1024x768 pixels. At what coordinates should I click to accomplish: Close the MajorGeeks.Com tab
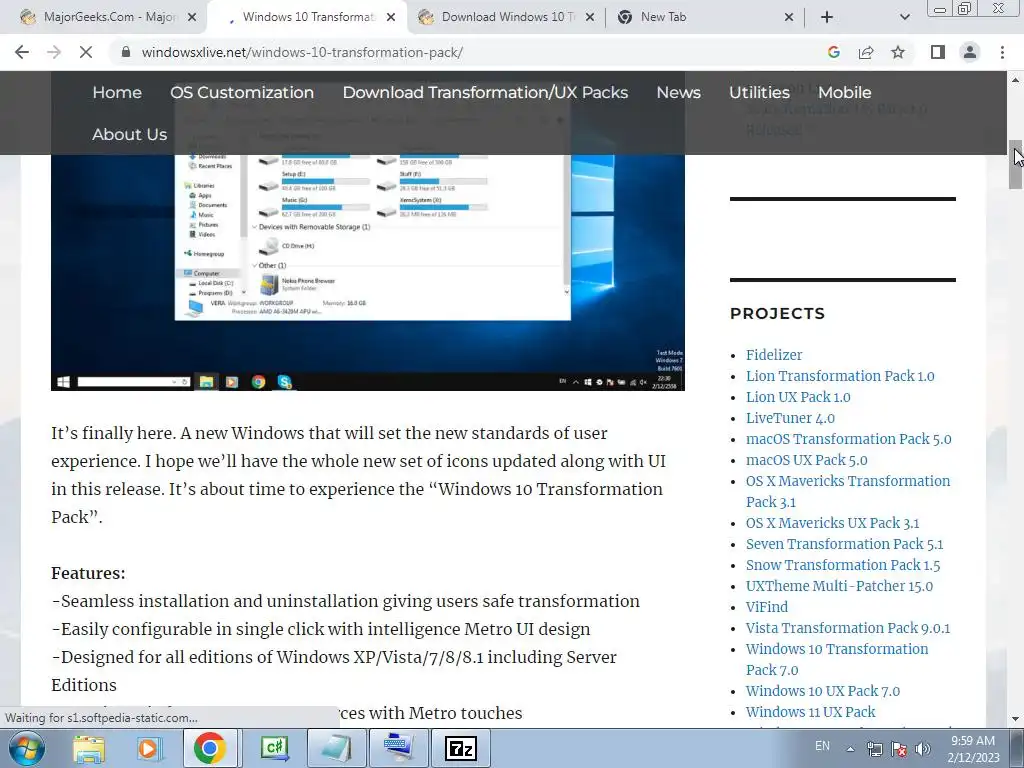[192, 18]
